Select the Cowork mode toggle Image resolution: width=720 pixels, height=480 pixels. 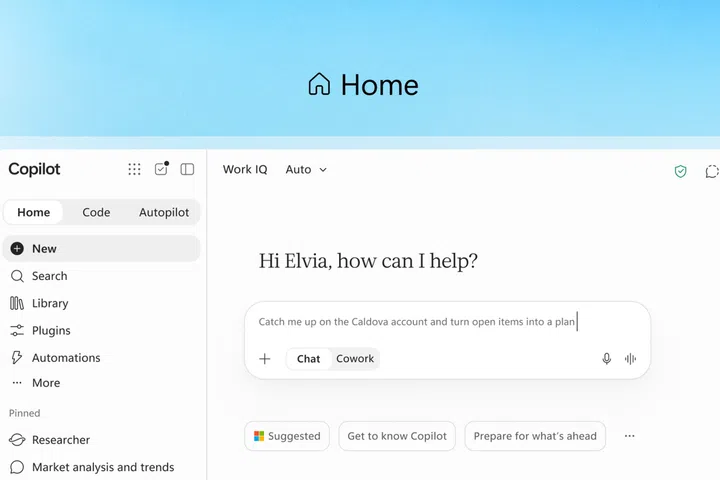(x=355, y=359)
